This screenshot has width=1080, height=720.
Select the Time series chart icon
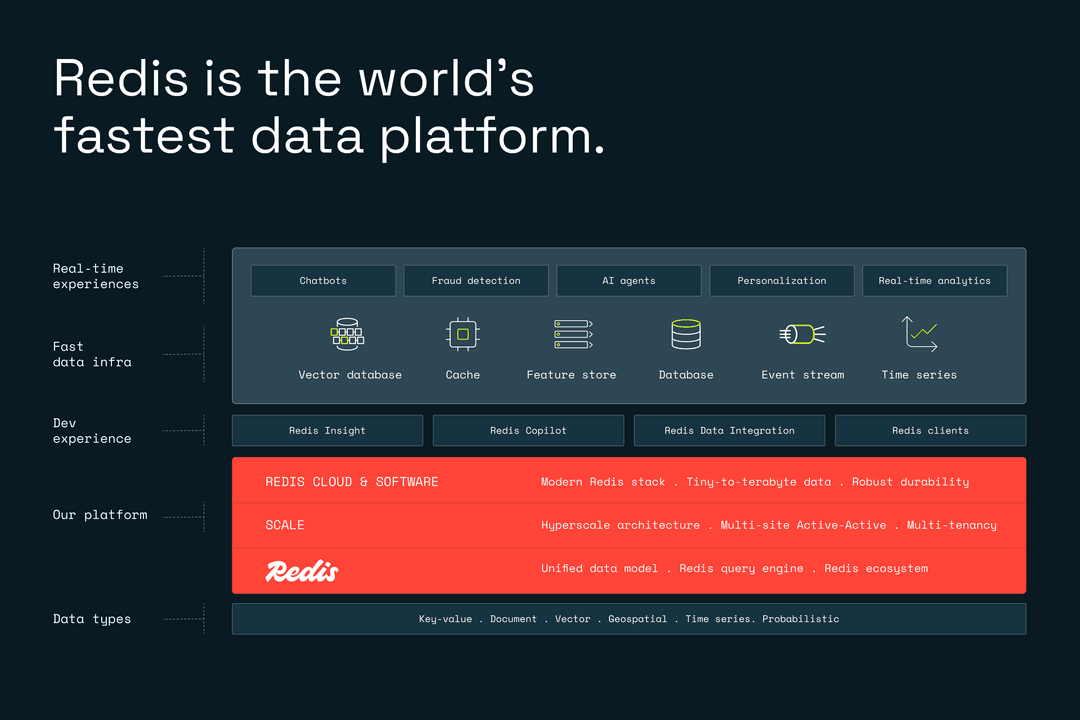[918, 333]
